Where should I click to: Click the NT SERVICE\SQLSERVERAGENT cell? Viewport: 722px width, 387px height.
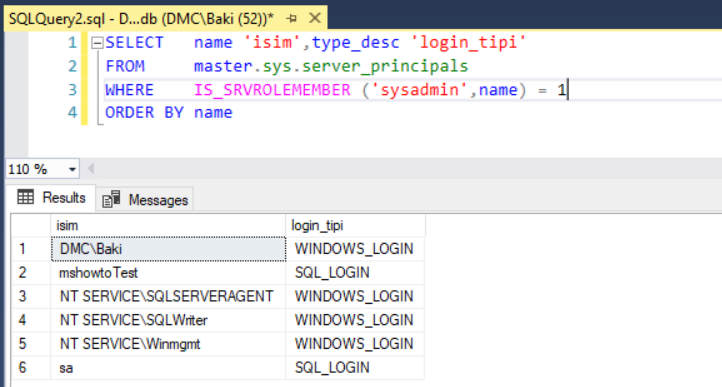[x=169, y=296]
